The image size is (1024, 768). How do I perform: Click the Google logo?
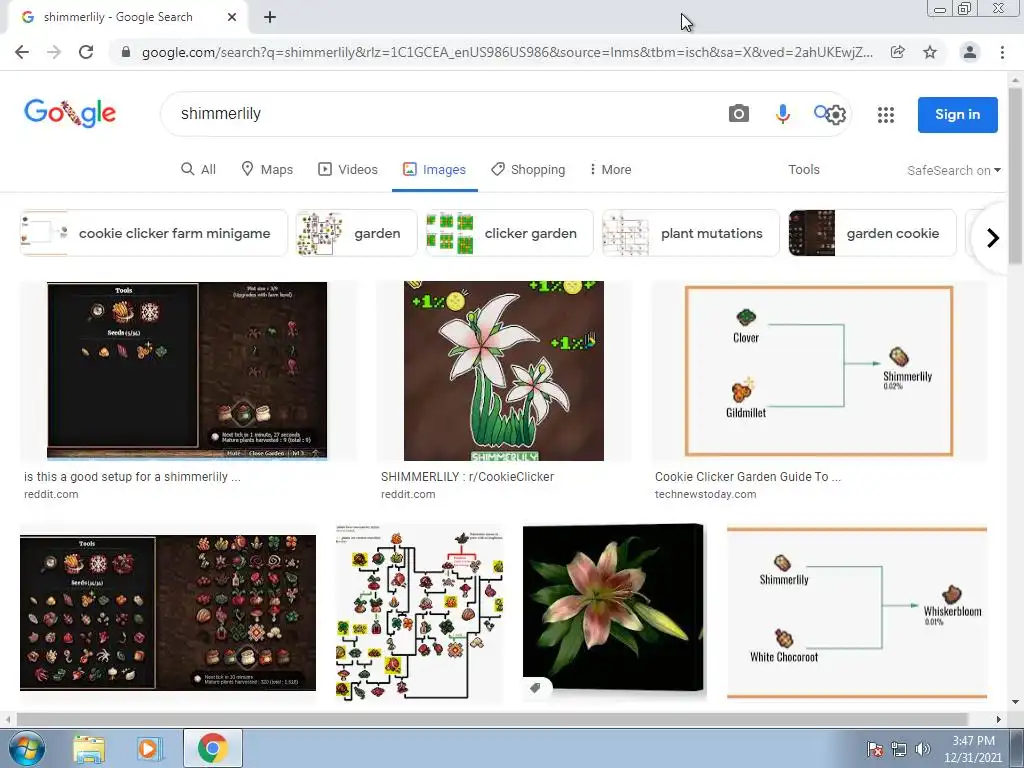tap(70, 114)
